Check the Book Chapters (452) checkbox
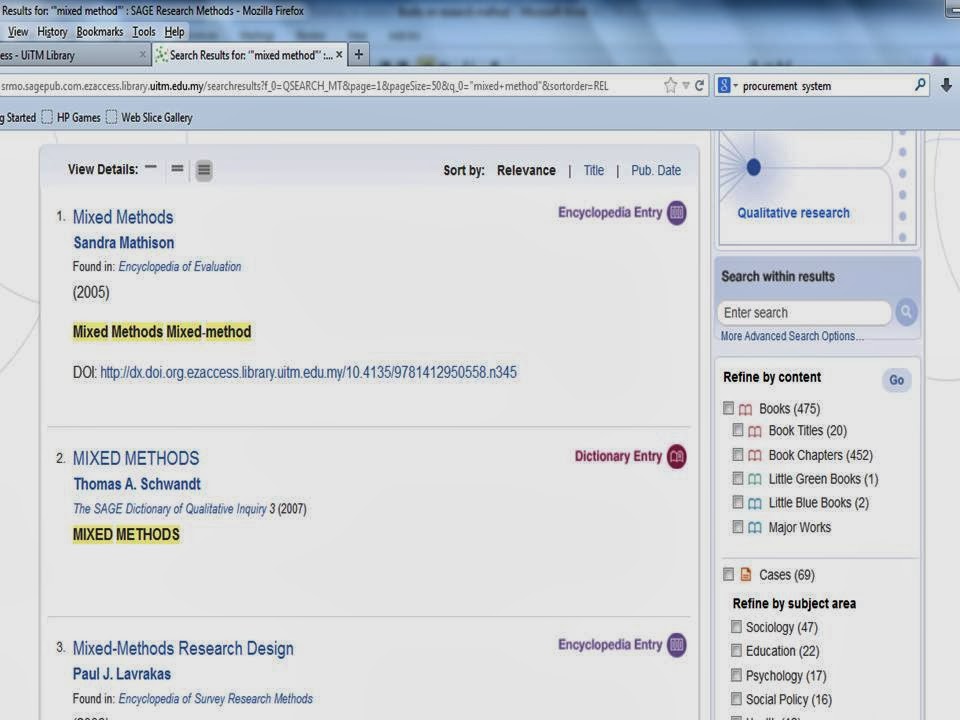 click(738, 454)
